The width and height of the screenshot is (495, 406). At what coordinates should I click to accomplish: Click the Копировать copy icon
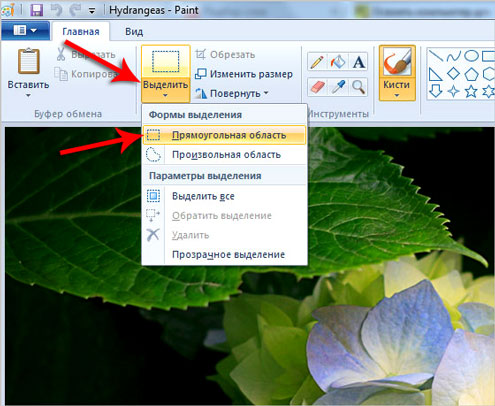point(61,73)
